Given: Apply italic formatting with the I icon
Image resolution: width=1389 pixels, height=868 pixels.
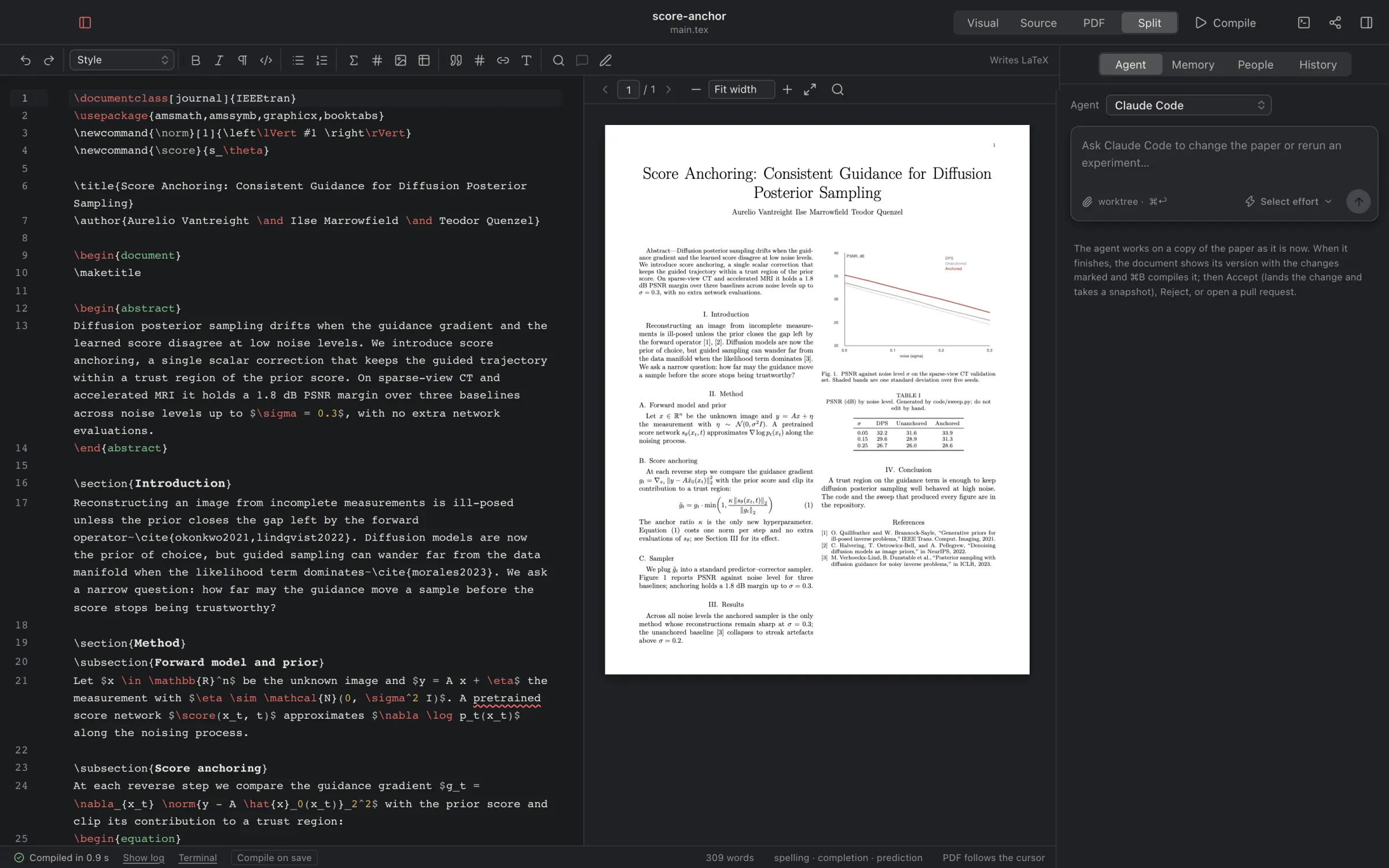Looking at the screenshot, I should (219, 60).
